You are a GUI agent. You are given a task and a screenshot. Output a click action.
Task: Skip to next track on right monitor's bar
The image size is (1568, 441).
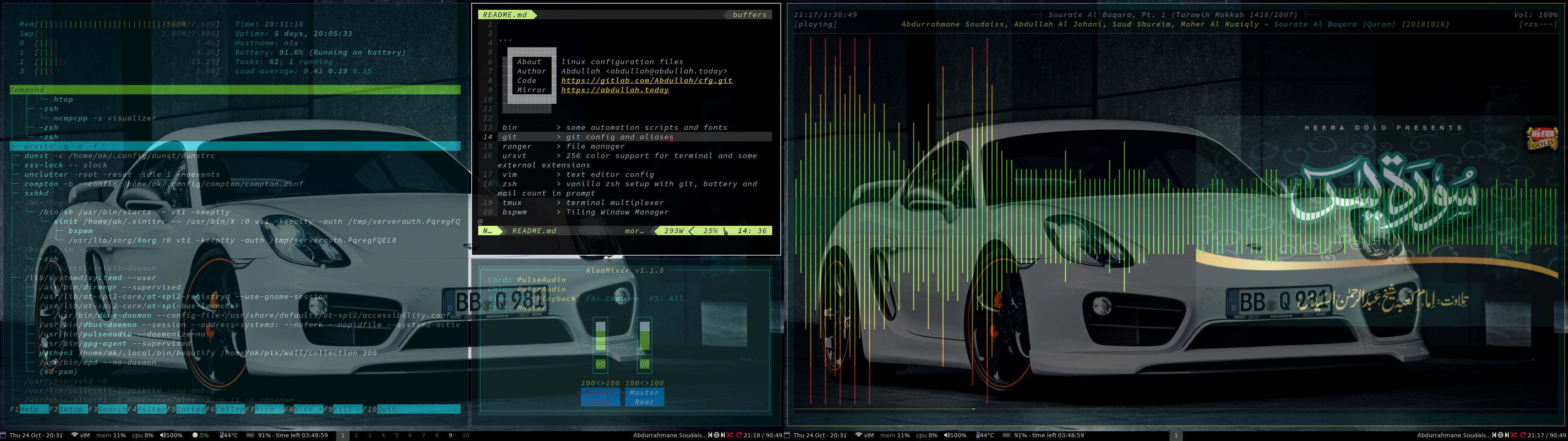tap(1507, 435)
